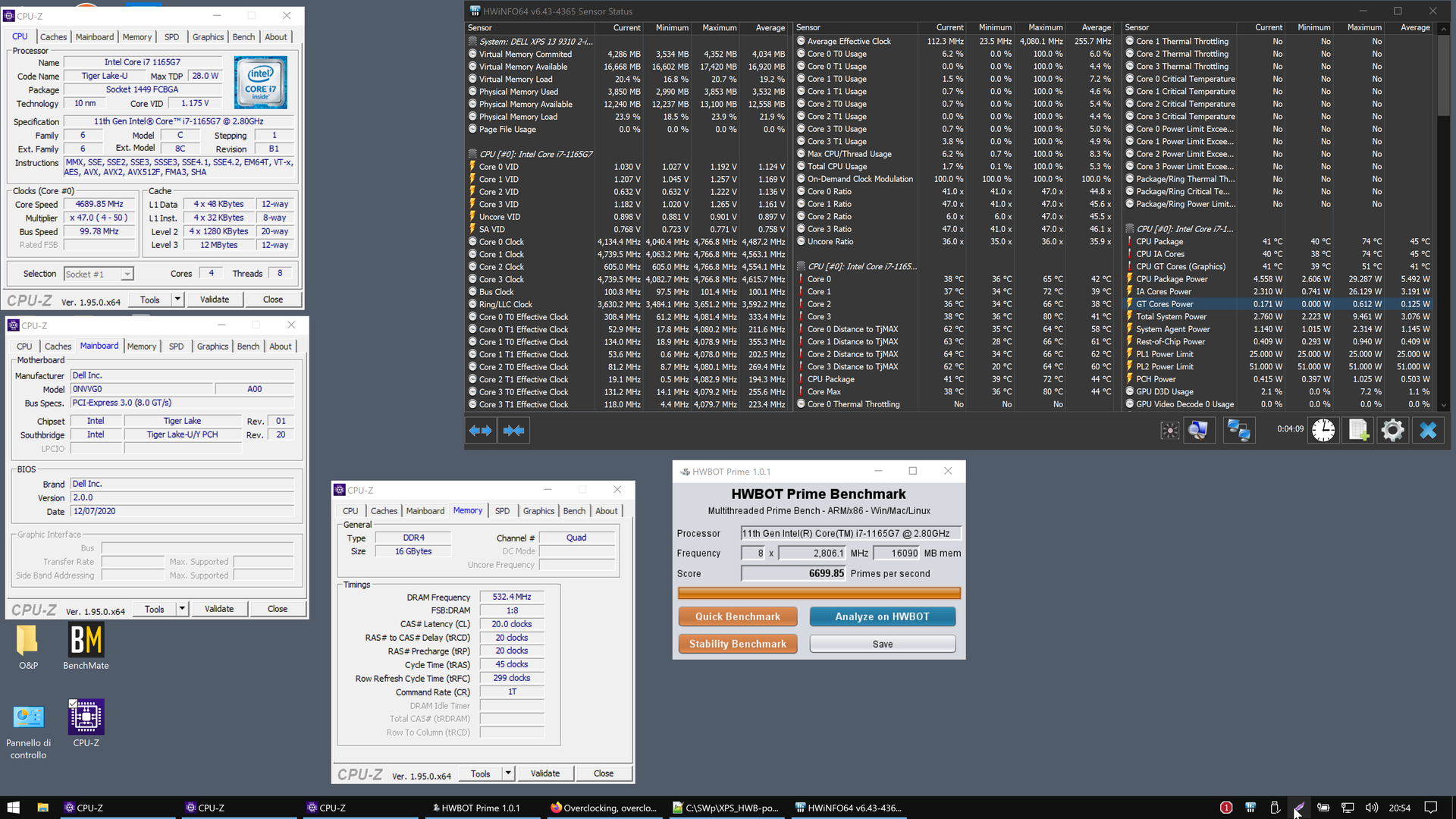
Task: Open the volume speaker tray icon
Action: tap(1371, 808)
